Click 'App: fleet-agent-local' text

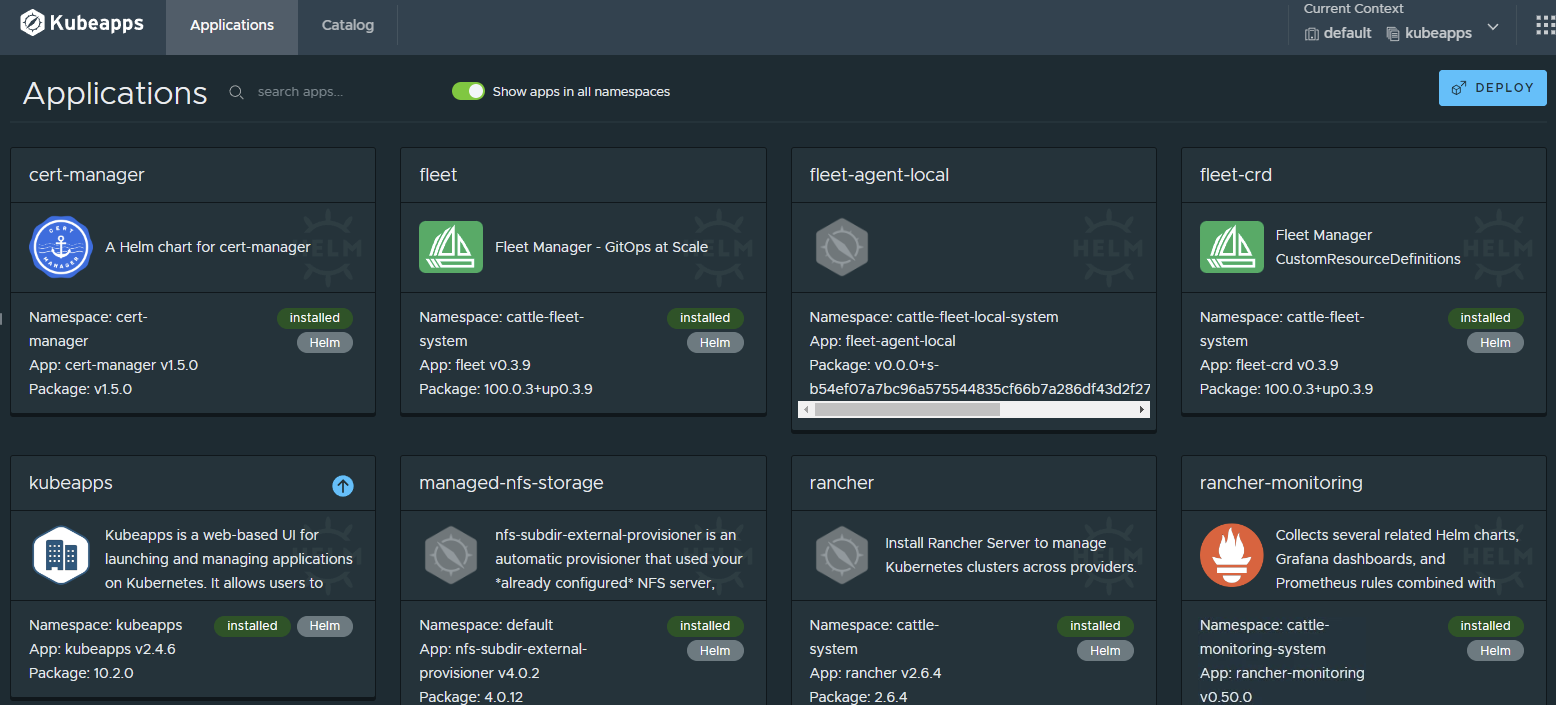coord(883,341)
